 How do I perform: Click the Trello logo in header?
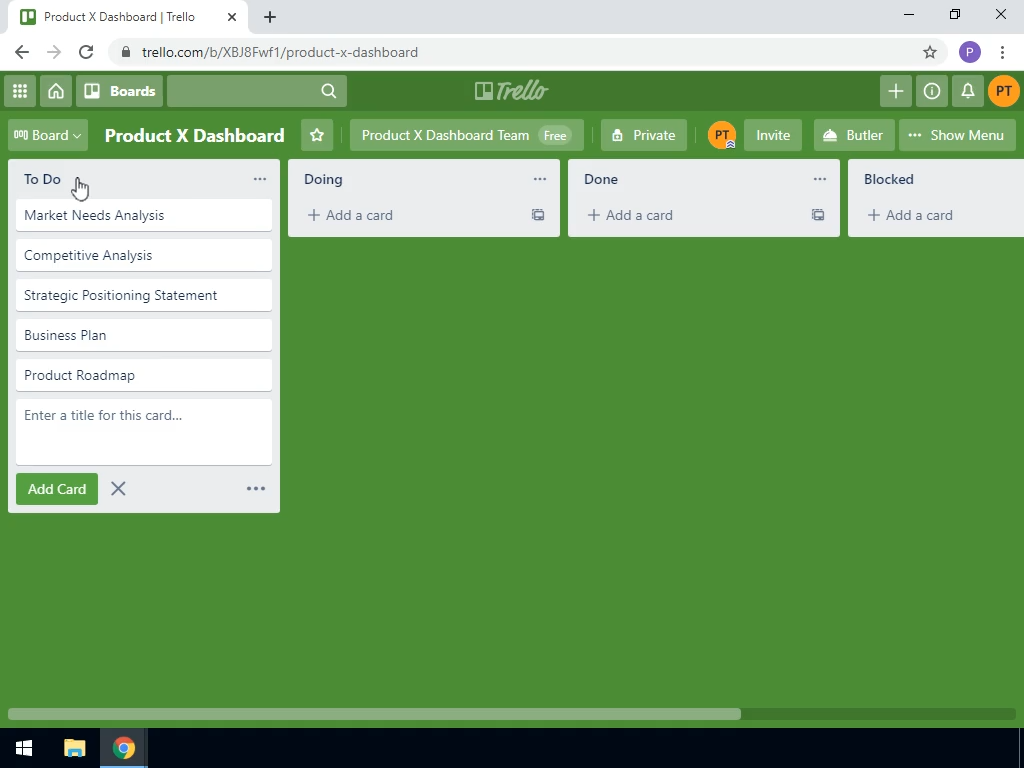click(511, 91)
